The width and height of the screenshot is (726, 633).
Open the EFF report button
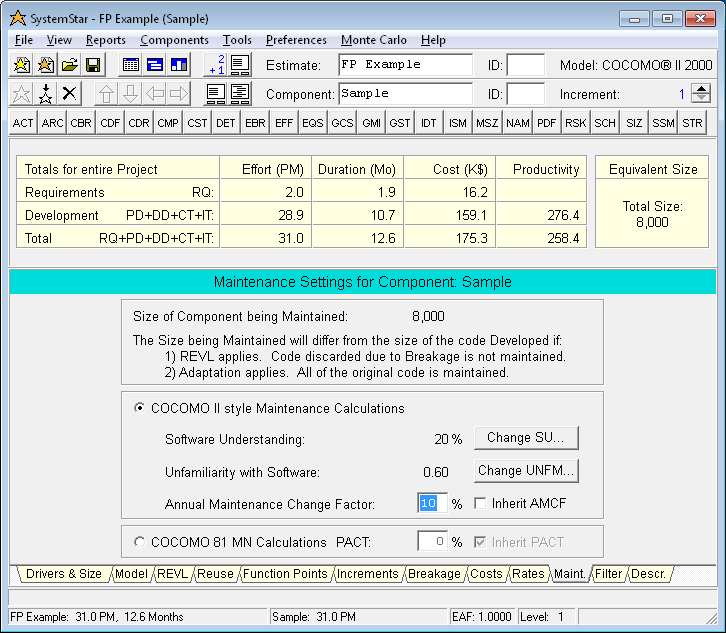(x=284, y=123)
